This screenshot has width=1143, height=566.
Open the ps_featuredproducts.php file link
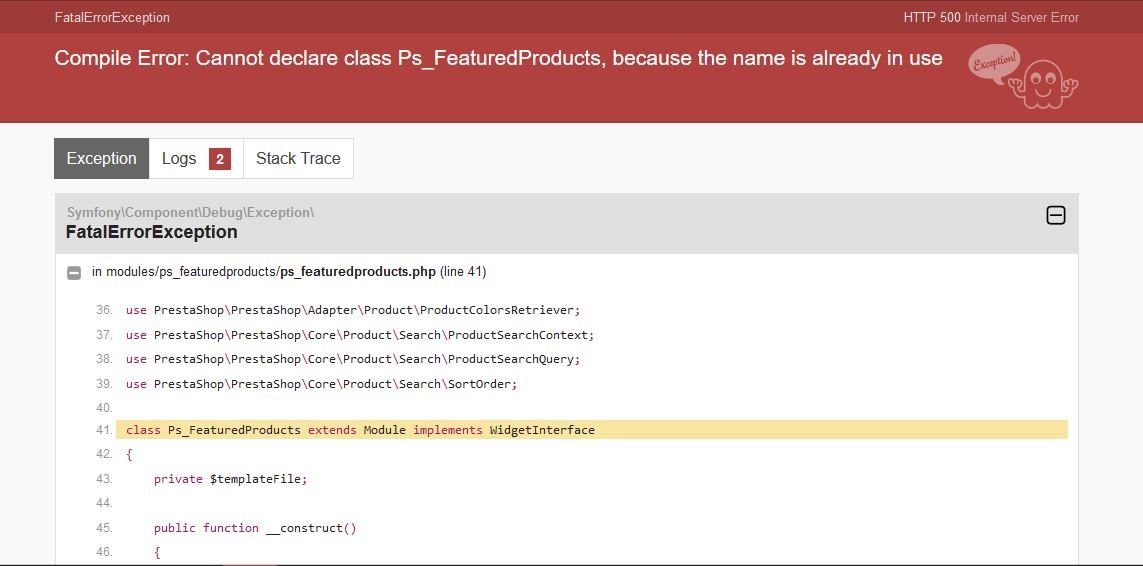pos(358,272)
